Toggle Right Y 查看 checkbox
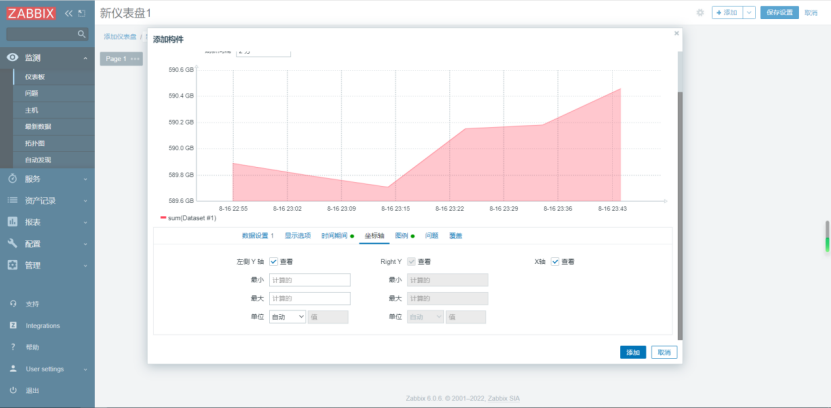The height and width of the screenshot is (408, 831). pos(411,261)
